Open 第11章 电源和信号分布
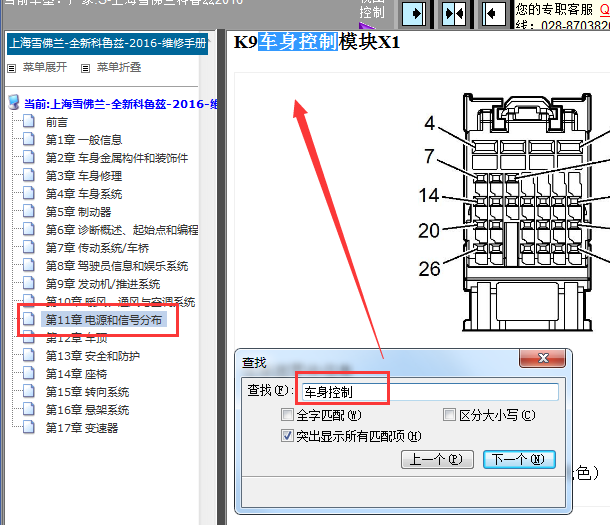 (x=103, y=320)
